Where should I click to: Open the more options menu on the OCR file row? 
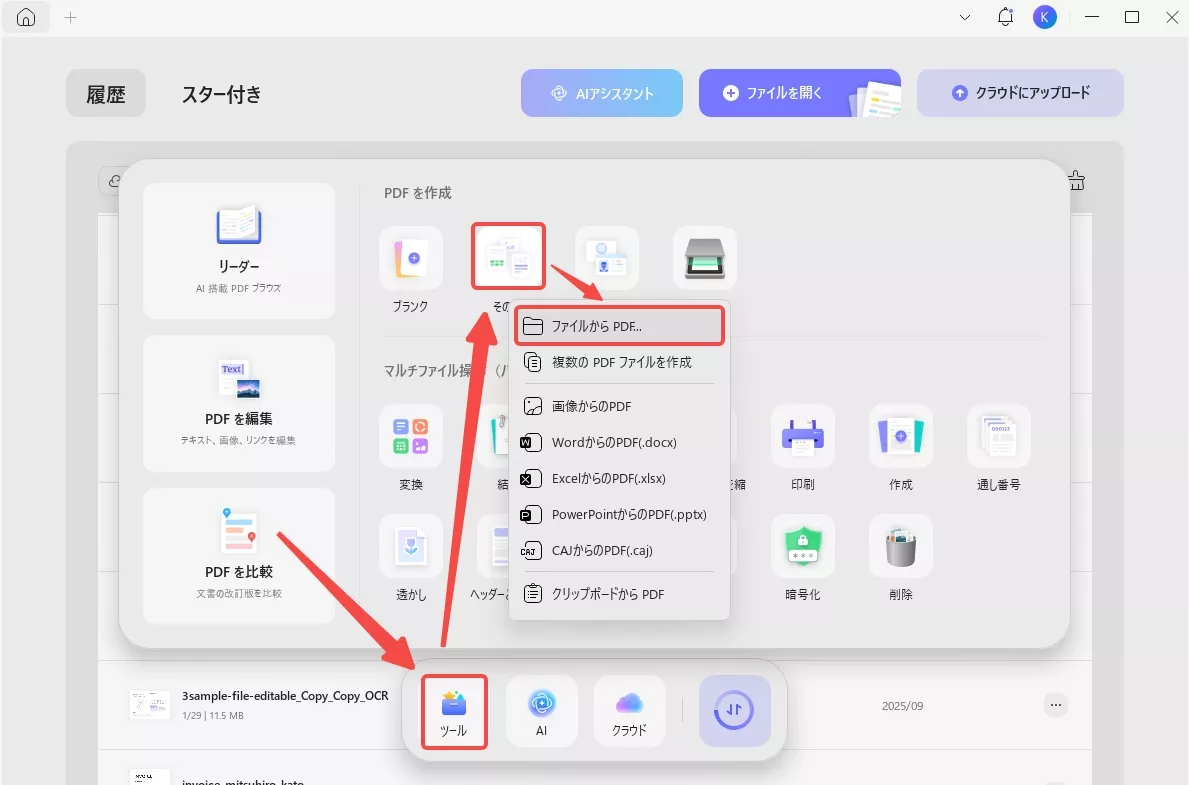click(x=1055, y=704)
